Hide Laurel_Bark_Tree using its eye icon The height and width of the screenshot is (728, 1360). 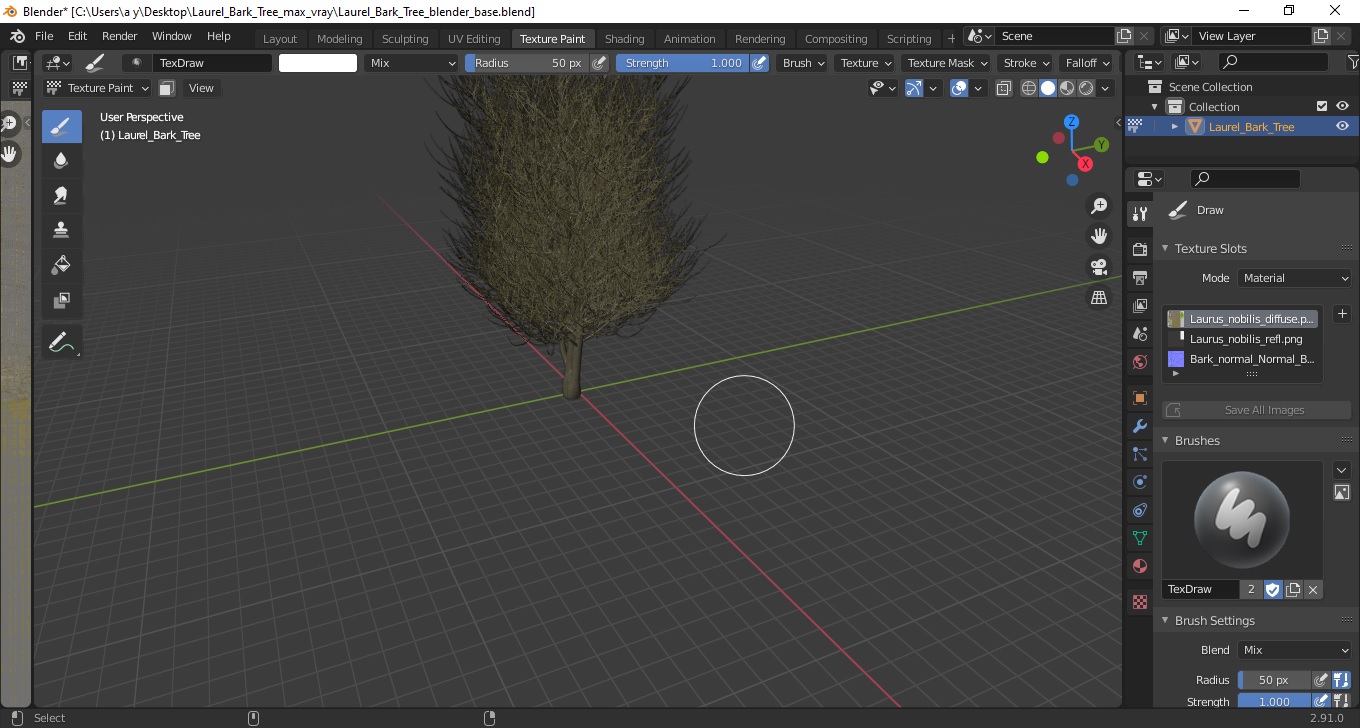coord(1342,126)
